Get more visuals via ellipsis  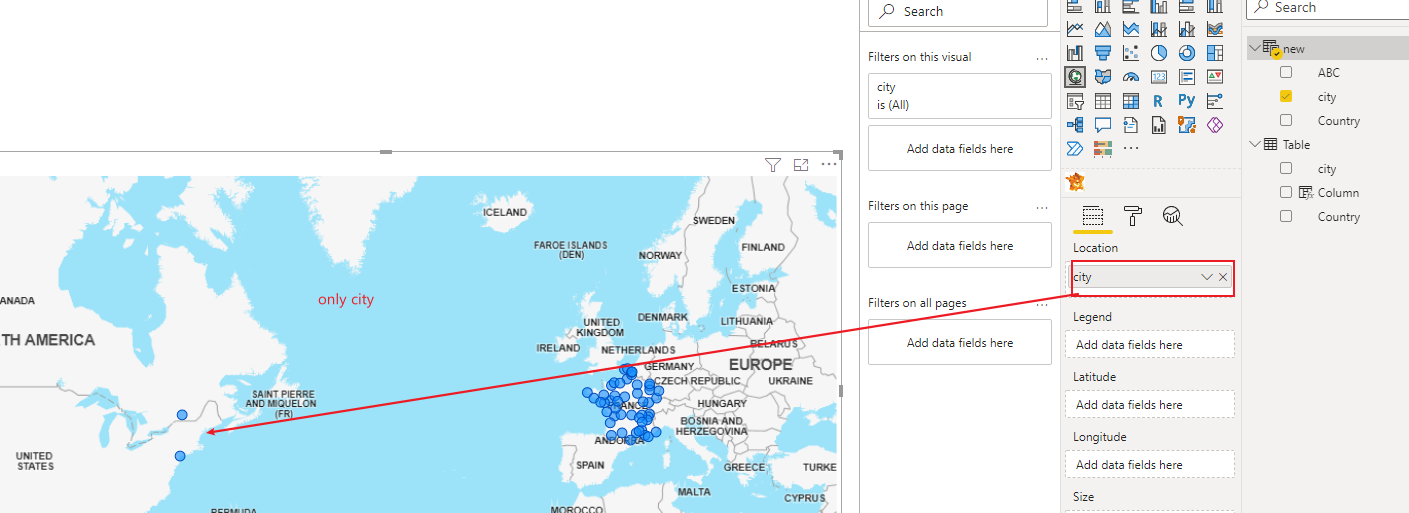(1131, 149)
